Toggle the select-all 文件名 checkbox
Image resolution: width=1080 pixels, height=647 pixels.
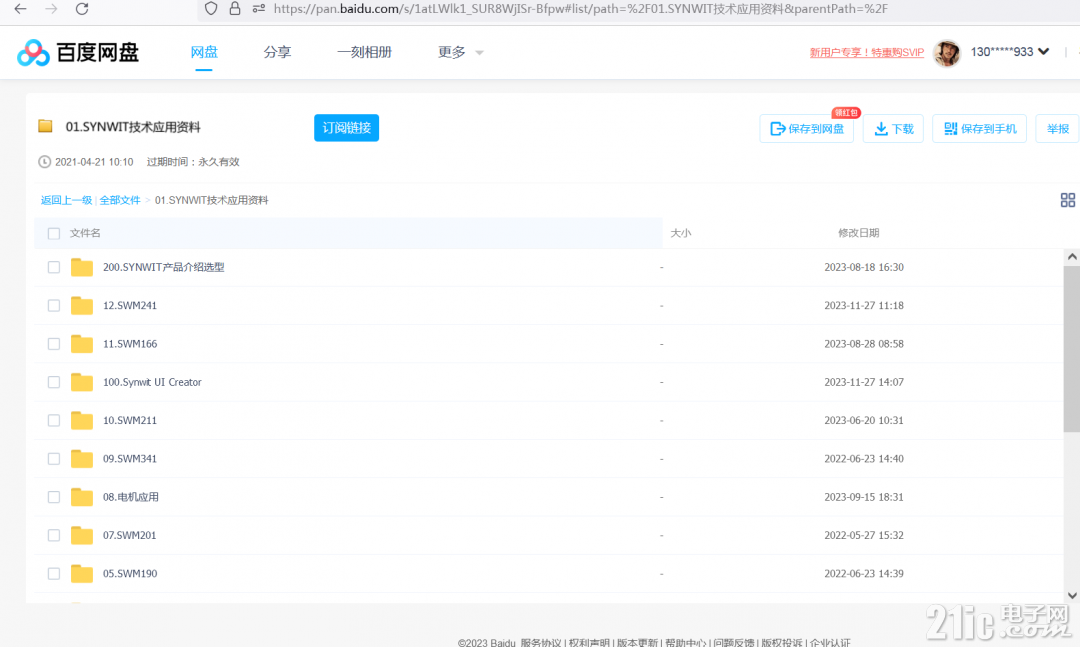[x=54, y=234]
